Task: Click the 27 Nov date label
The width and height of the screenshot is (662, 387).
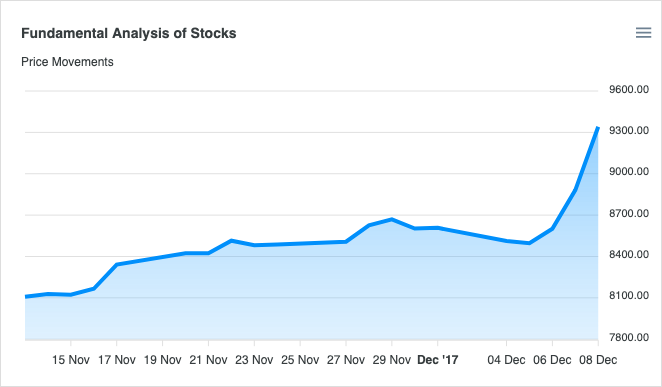Action: 346,360
